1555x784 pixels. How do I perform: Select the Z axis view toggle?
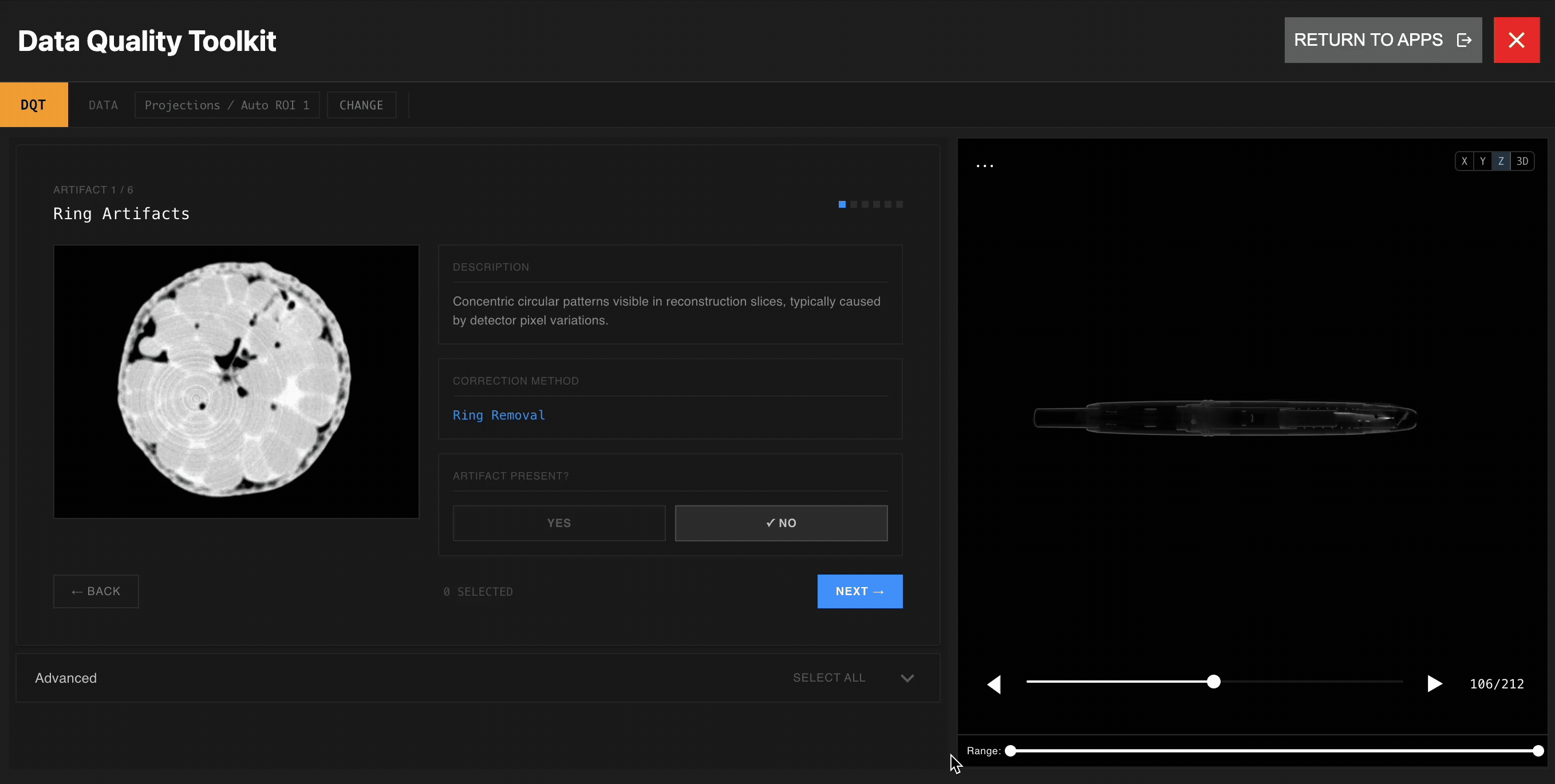click(x=1502, y=161)
